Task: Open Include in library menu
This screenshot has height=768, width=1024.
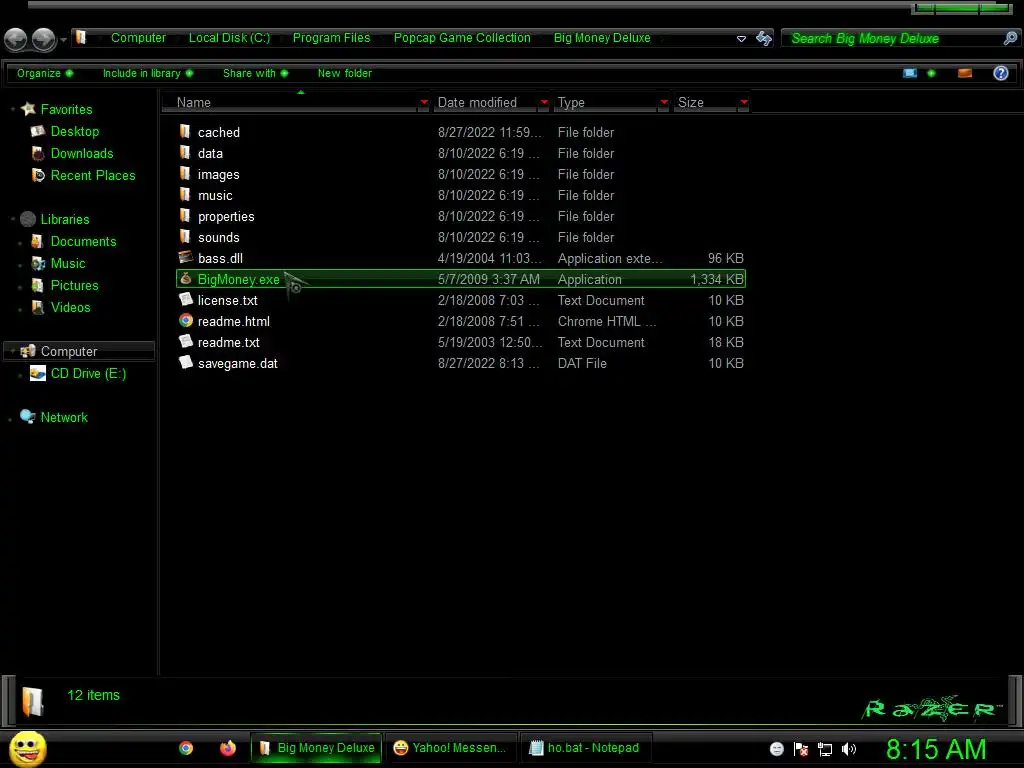Action: pyautogui.click(x=148, y=73)
